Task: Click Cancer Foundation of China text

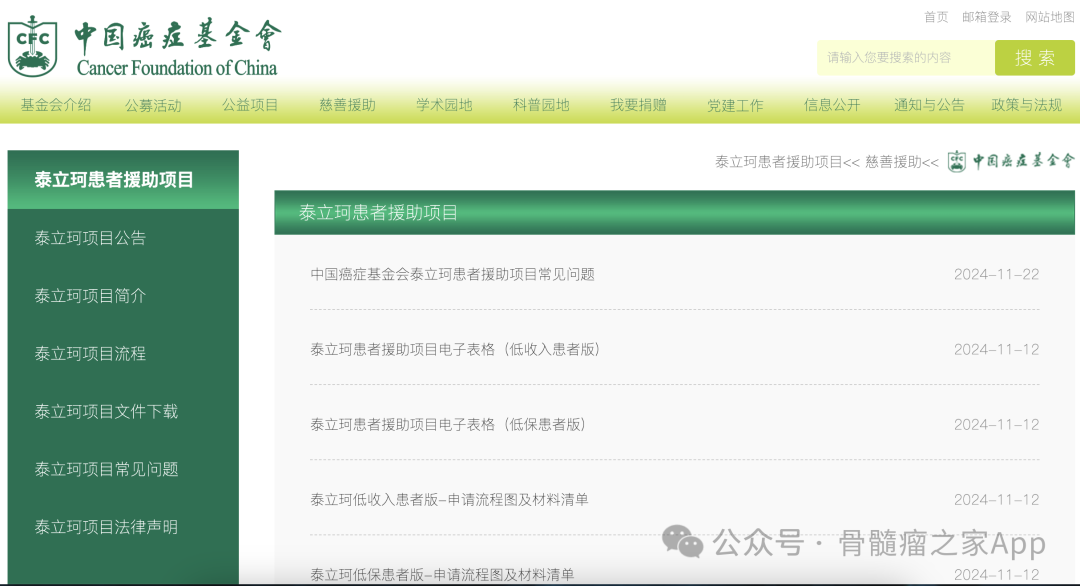Action: pos(177,67)
